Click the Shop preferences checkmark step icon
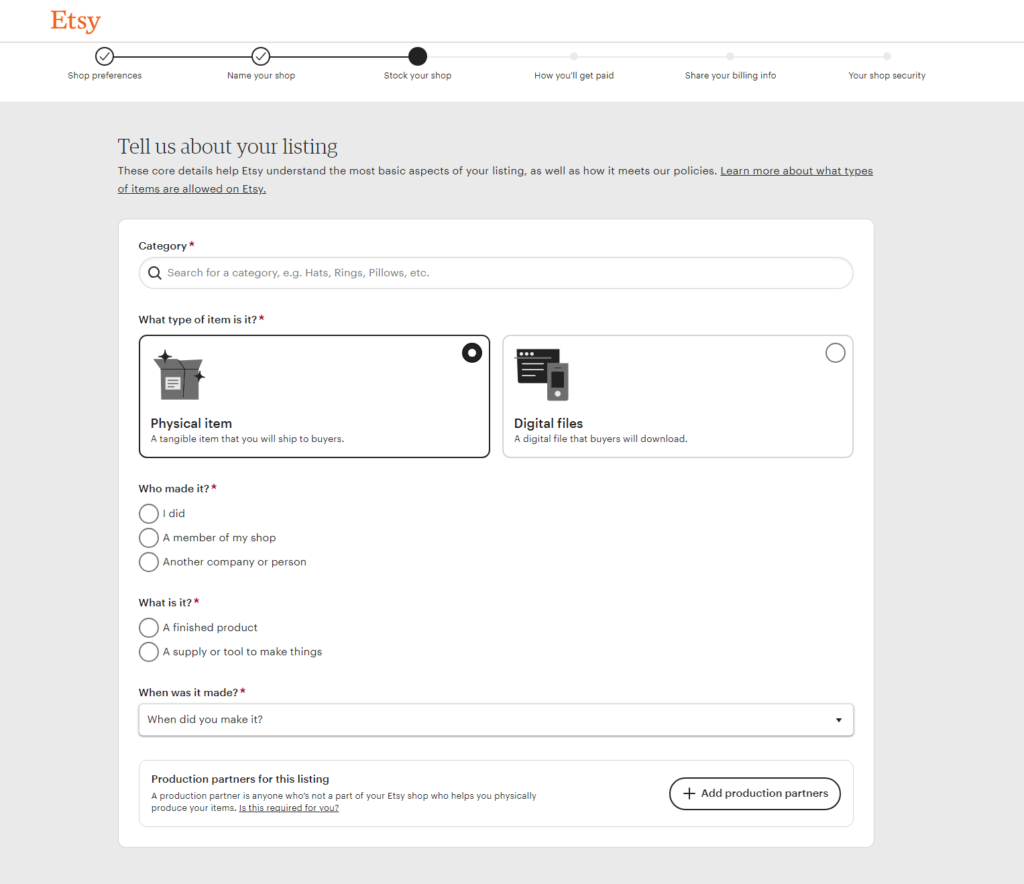This screenshot has width=1024, height=884. pos(104,57)
